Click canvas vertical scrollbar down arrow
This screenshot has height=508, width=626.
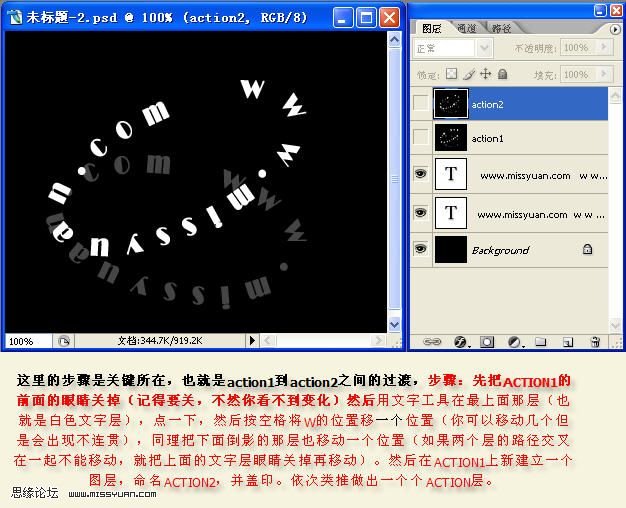click(x=394, y=324)
